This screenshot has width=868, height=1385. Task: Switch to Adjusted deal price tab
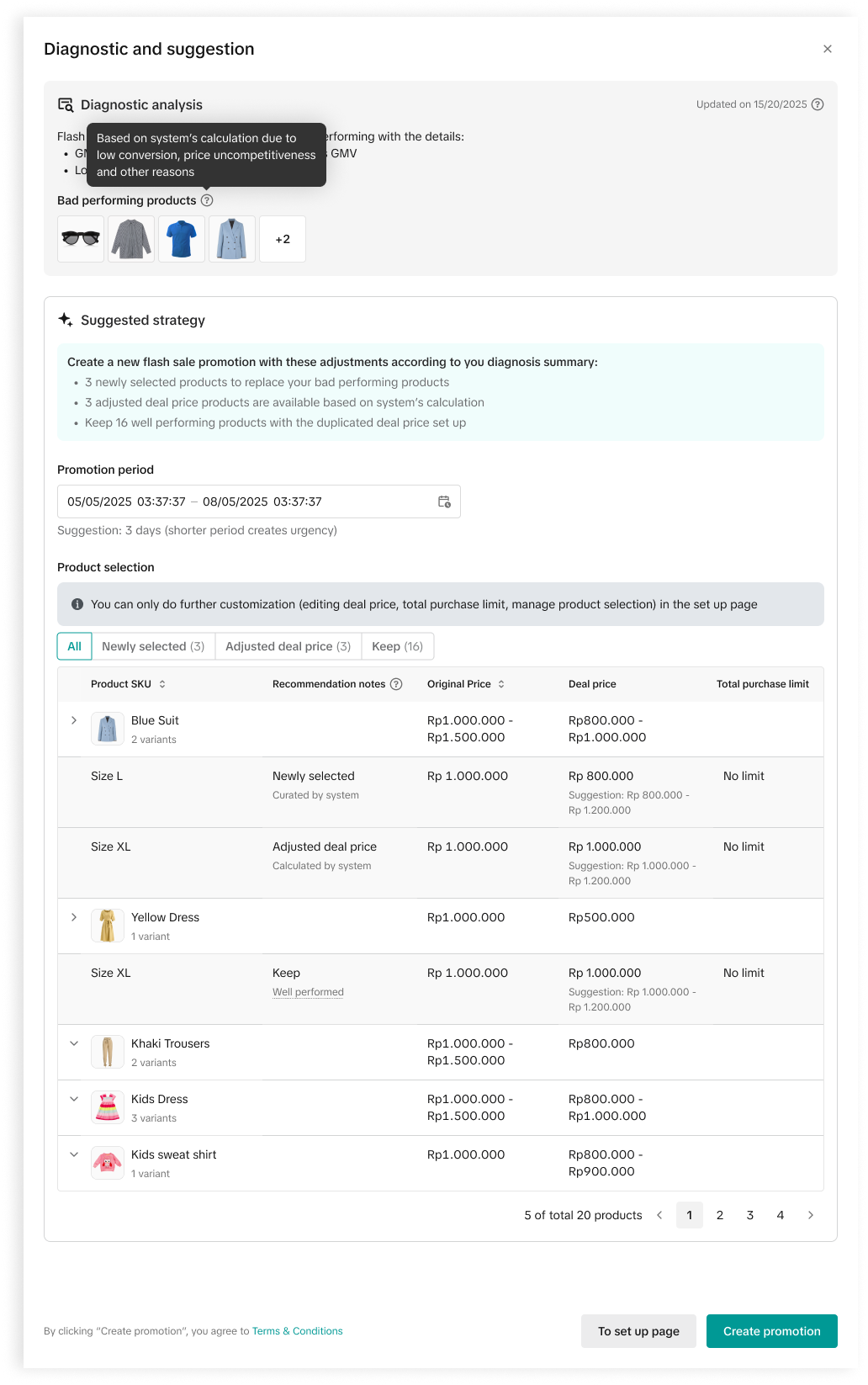(x=288, y=646)
